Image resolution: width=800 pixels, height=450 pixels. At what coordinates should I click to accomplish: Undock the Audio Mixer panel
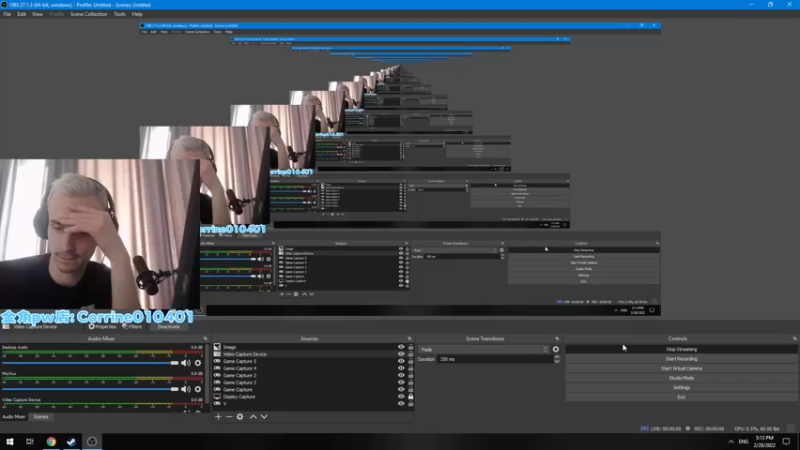(x=205, y=339)
